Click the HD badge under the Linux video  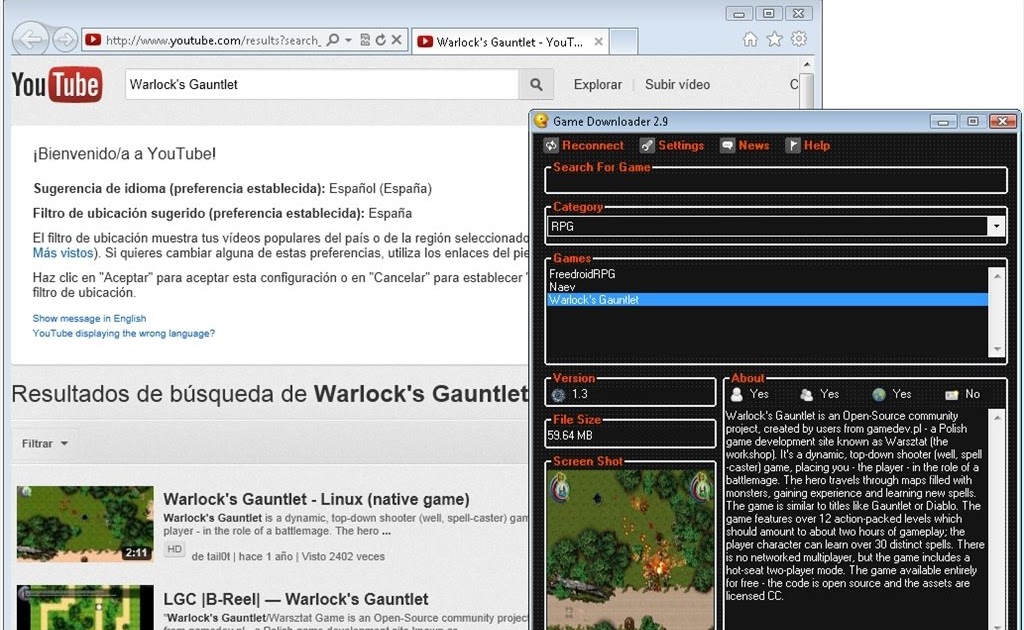click(x=174, y=549)
